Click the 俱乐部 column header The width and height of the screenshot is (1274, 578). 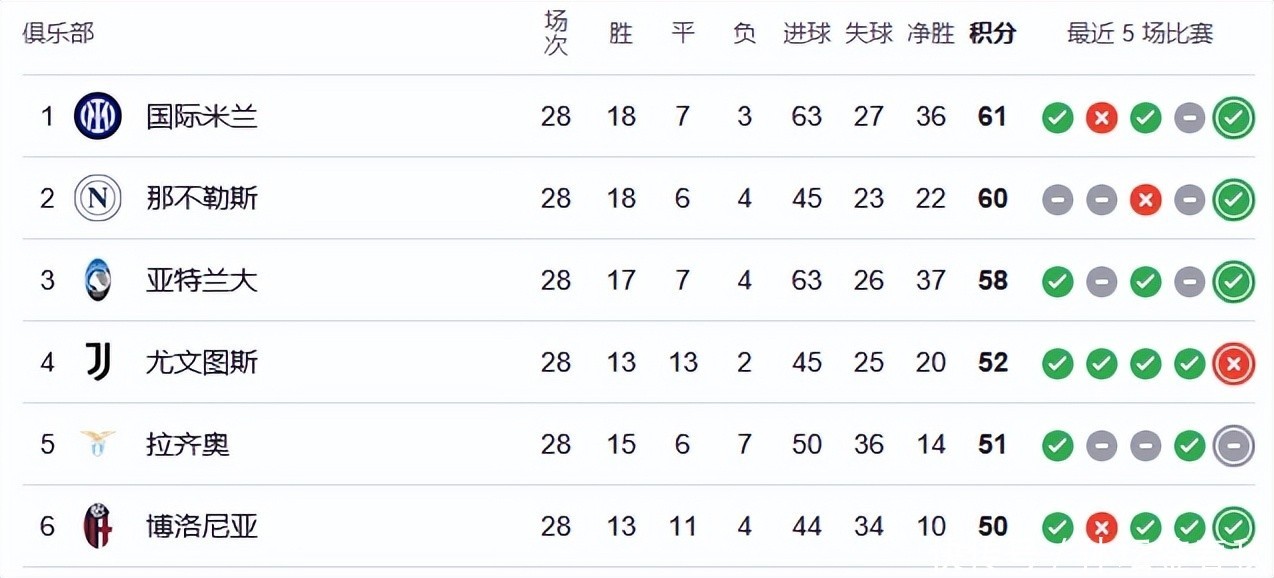click(58, 33)
